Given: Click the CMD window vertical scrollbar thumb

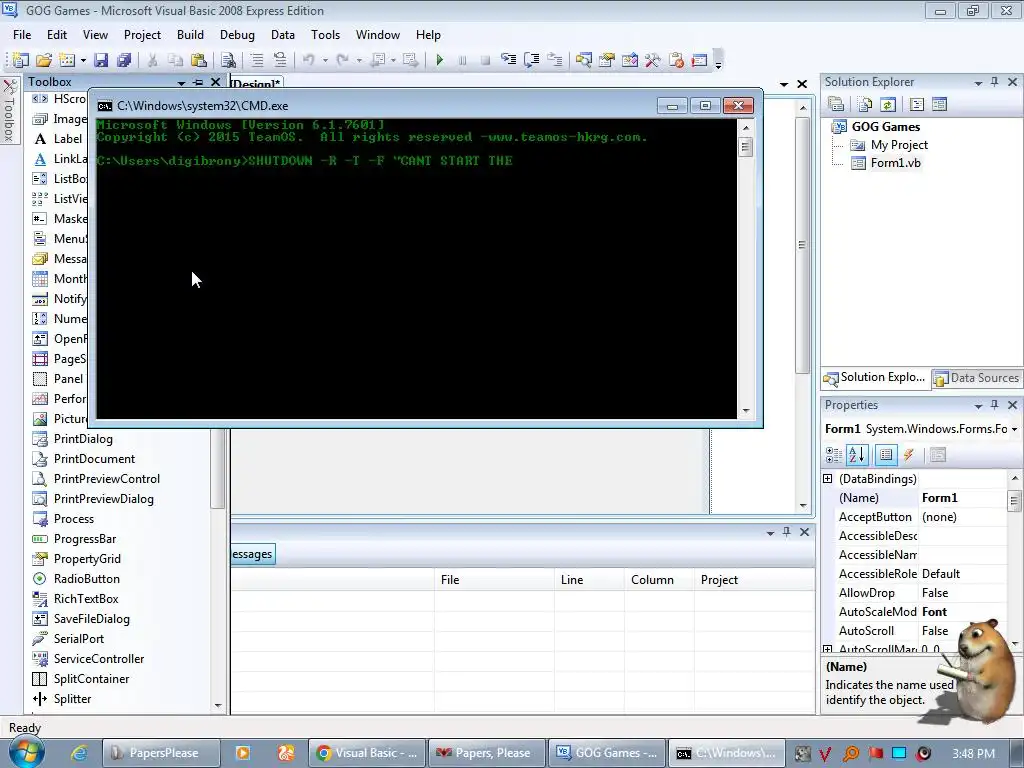Looking at the screenshot, I should 746,147.
